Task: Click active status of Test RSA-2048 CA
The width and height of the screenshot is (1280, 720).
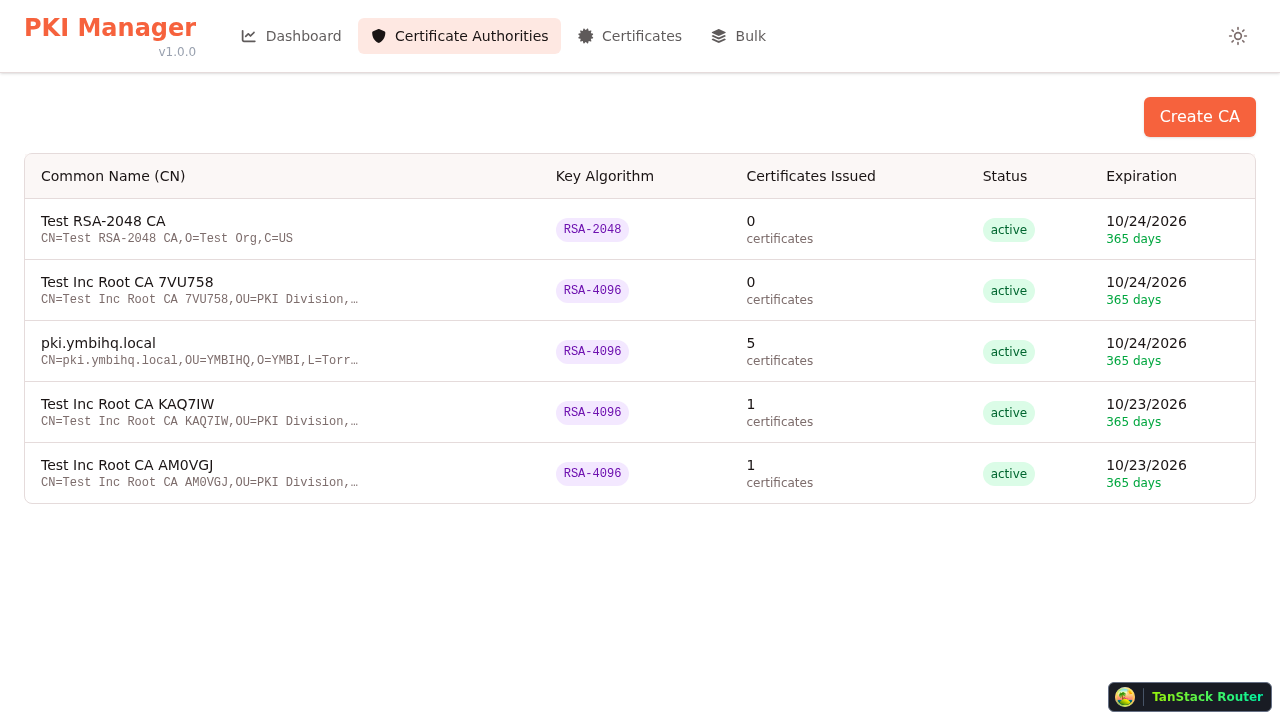Action: tap(1009, 230)
